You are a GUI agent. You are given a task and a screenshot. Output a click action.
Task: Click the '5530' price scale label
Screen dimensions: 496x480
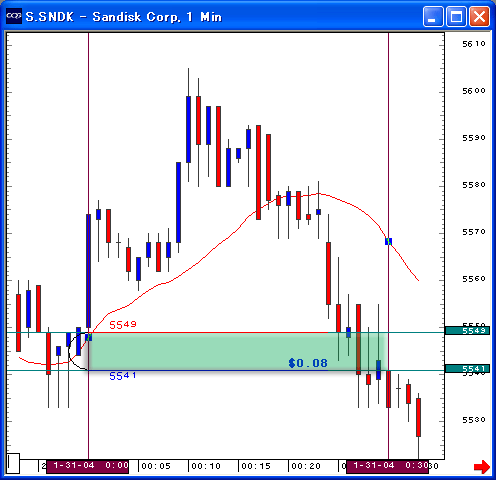[x=474, y=420]
